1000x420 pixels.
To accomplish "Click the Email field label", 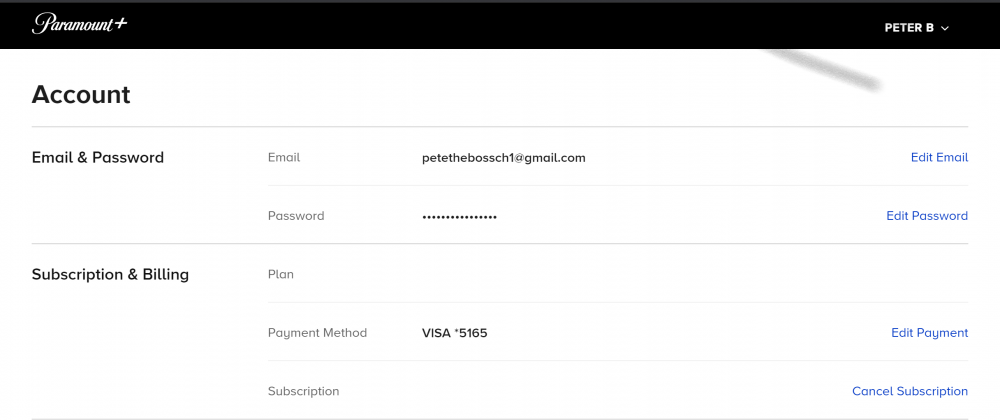I will coord(284,158).
